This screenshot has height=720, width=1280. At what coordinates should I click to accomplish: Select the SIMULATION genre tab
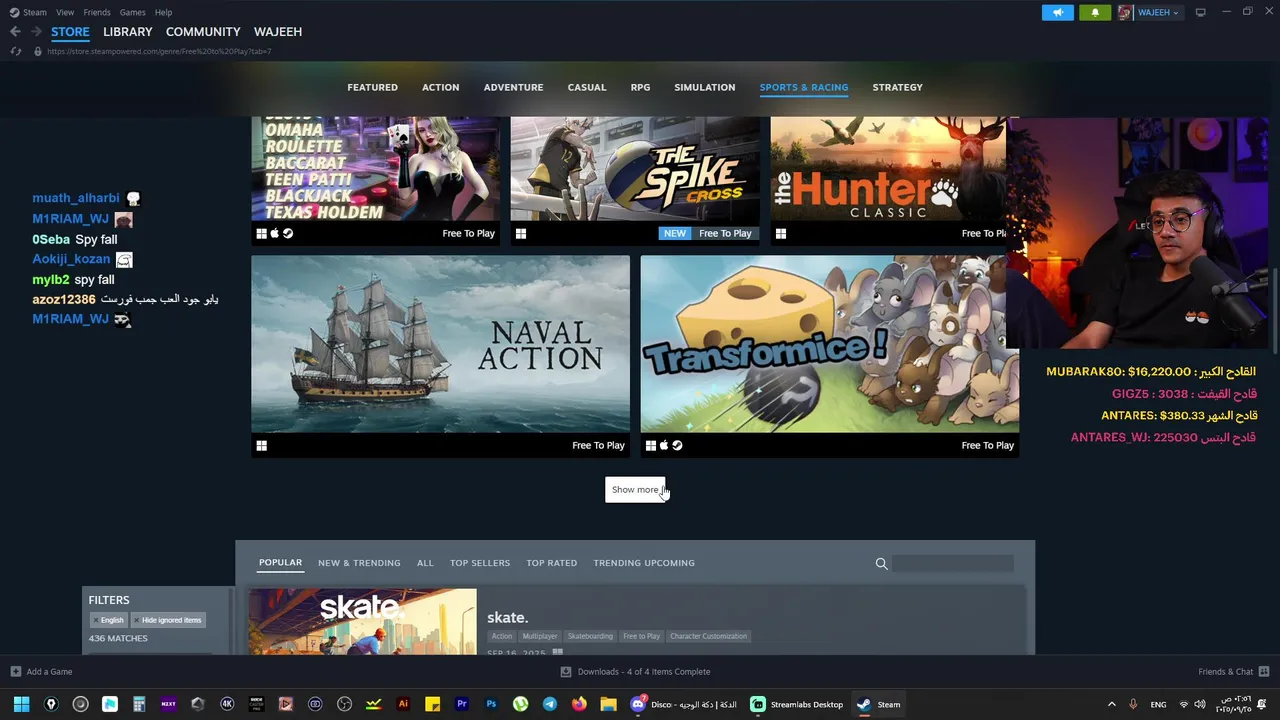(705, 88)
